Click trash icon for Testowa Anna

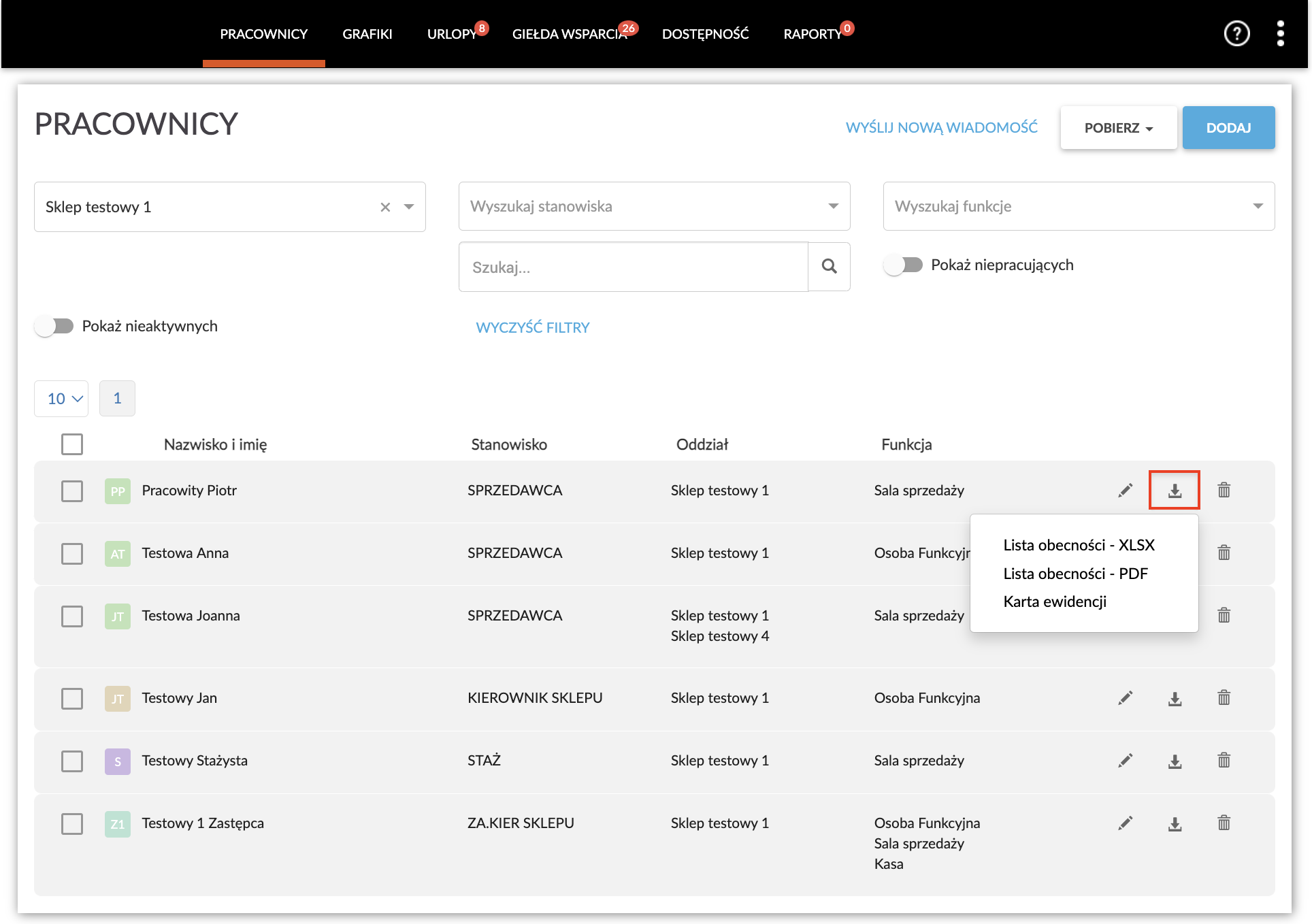tap(1224, 552)
